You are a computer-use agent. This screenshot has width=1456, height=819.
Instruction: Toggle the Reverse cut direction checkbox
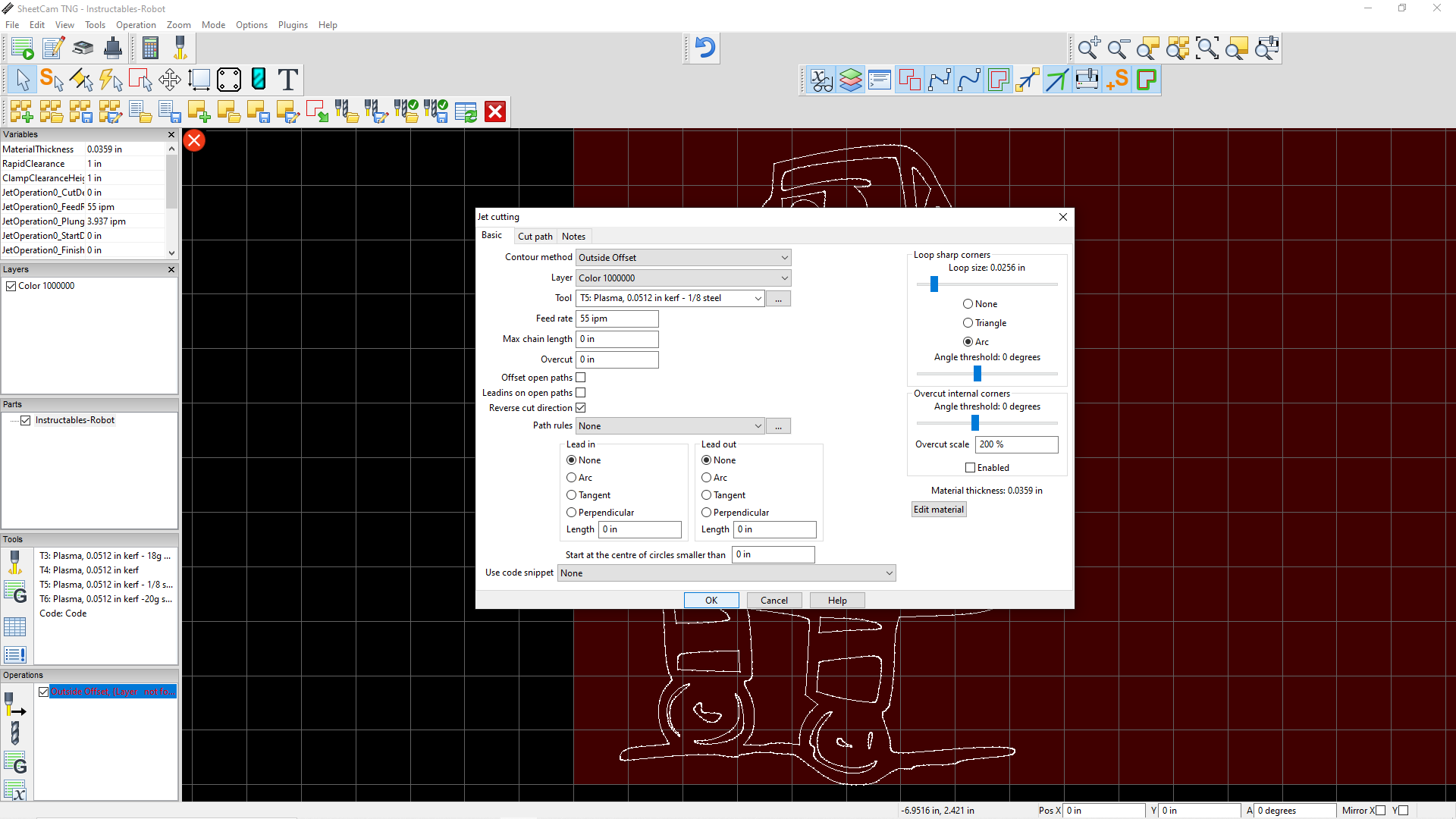click(580, 407)
